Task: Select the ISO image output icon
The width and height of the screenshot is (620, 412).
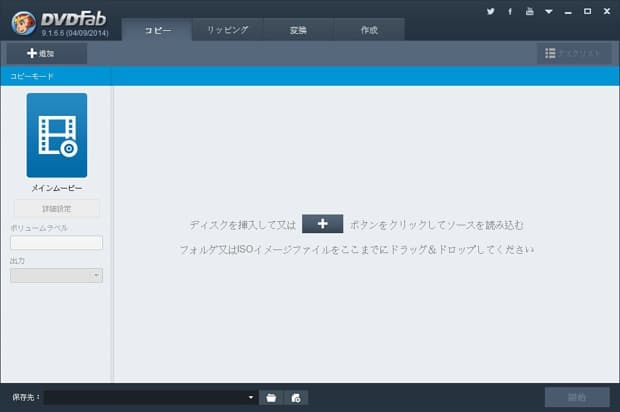Action: pos(295,397)
